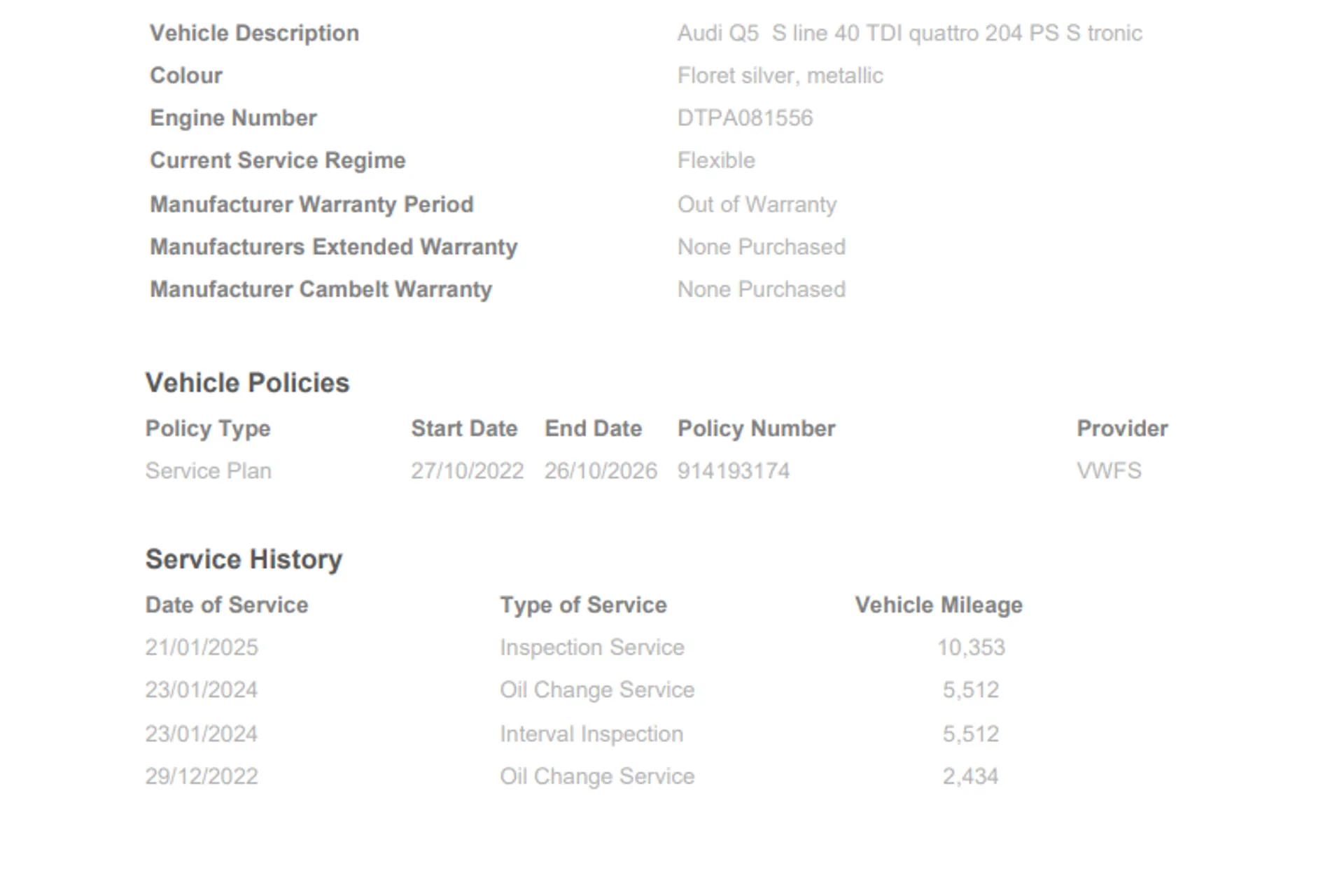Select the Service Plan policy type
Viewport: 1344px width, 896px height.
(x=208, y=470)
